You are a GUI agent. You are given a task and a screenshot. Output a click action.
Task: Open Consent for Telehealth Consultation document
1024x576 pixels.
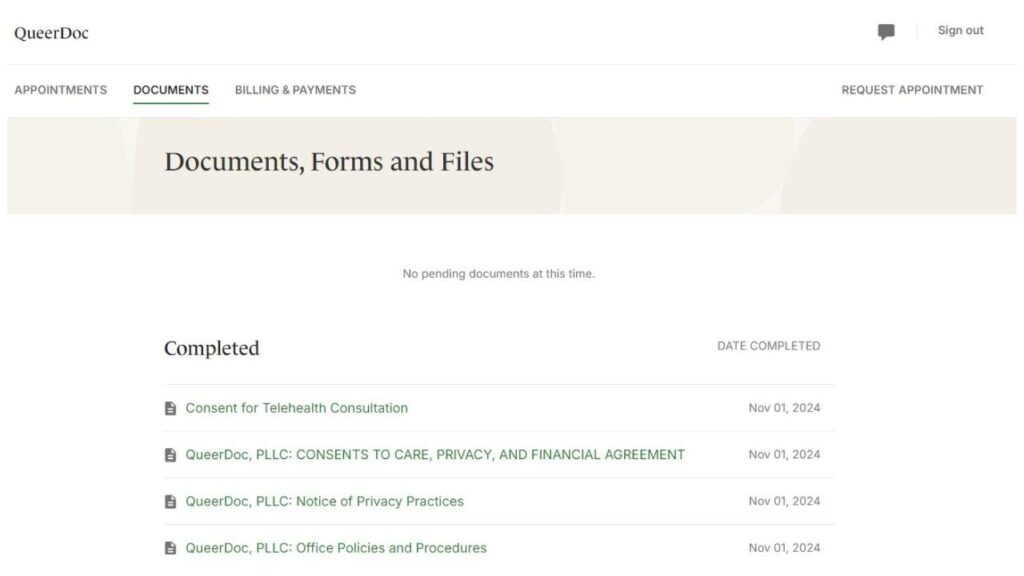297,408
